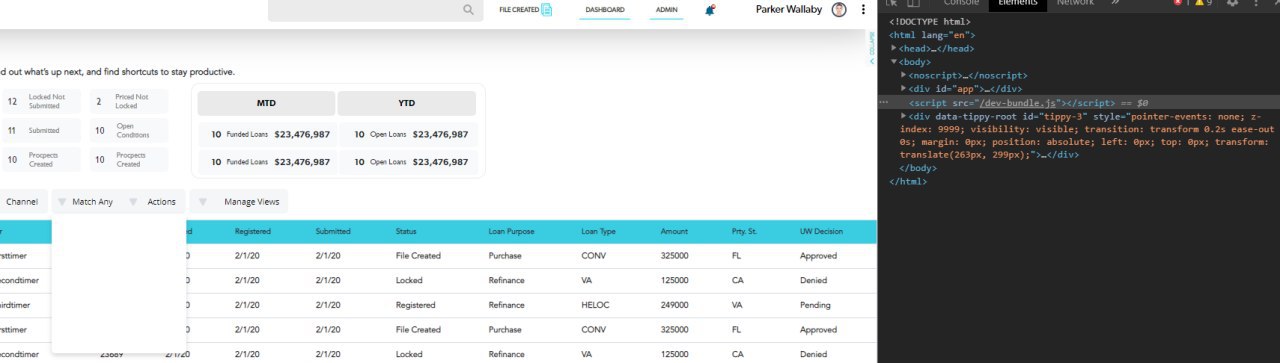This screenshot has height=363, width=1280.
Task: Sort by the Prty. St. column header
Action: [744, 231]
